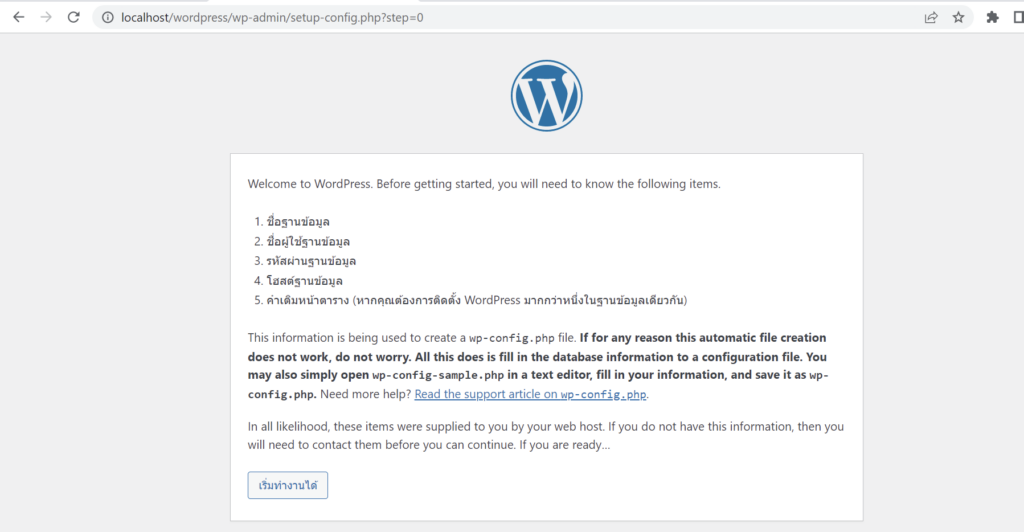Click the 'Welcome to WordPress' intro text

click(x=484, y=184)
